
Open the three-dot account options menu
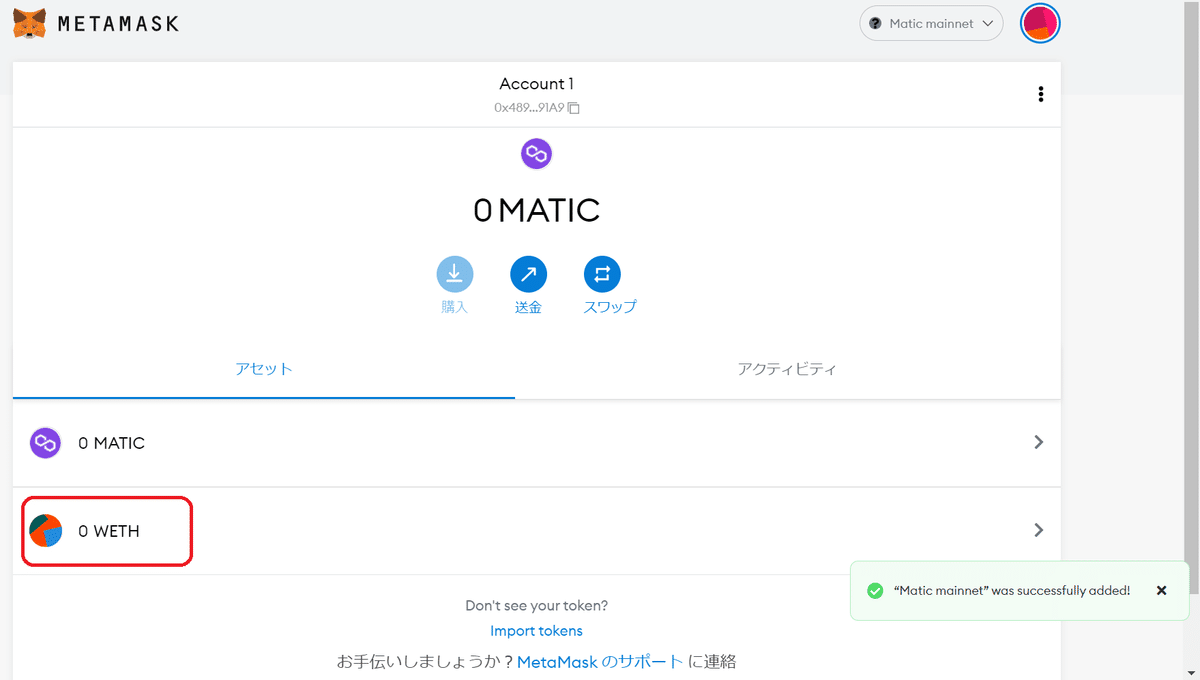point(1041,94)
